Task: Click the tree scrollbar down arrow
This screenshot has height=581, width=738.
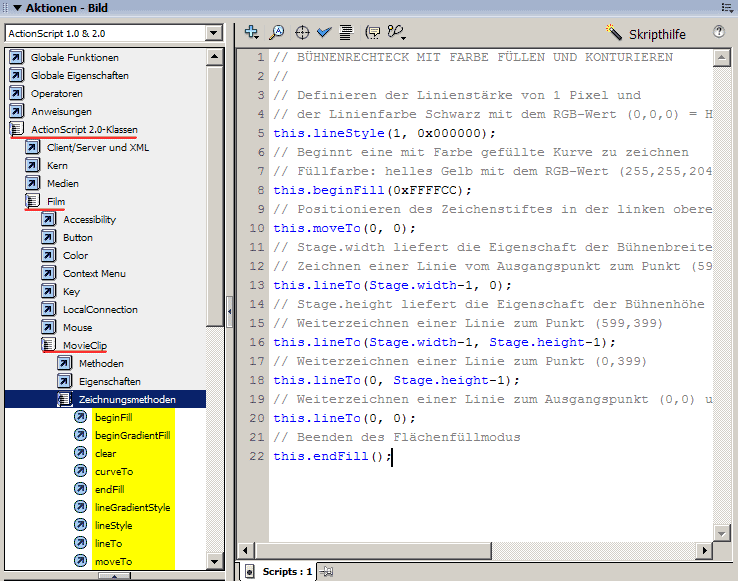Action: coord(215,561)
